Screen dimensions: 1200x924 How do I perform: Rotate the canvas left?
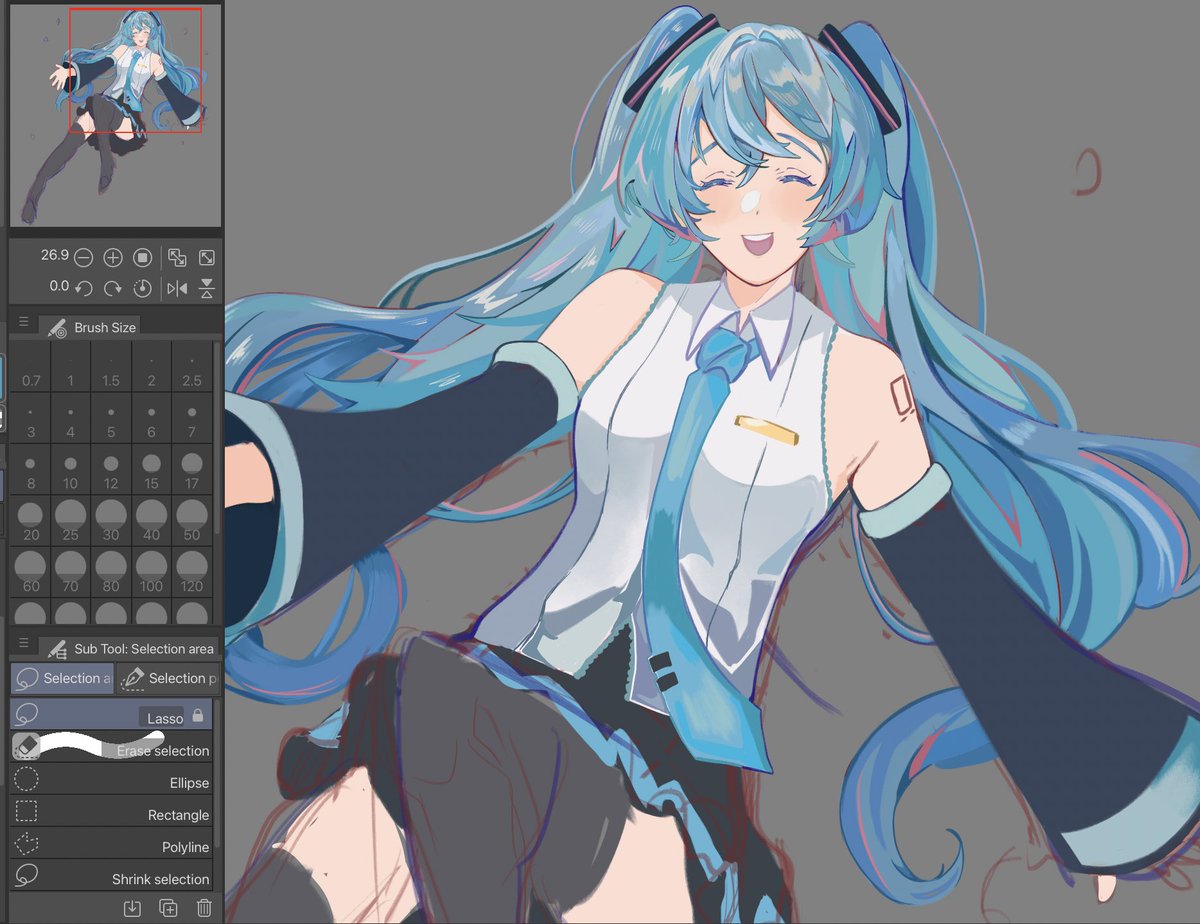tap(84, 288)
